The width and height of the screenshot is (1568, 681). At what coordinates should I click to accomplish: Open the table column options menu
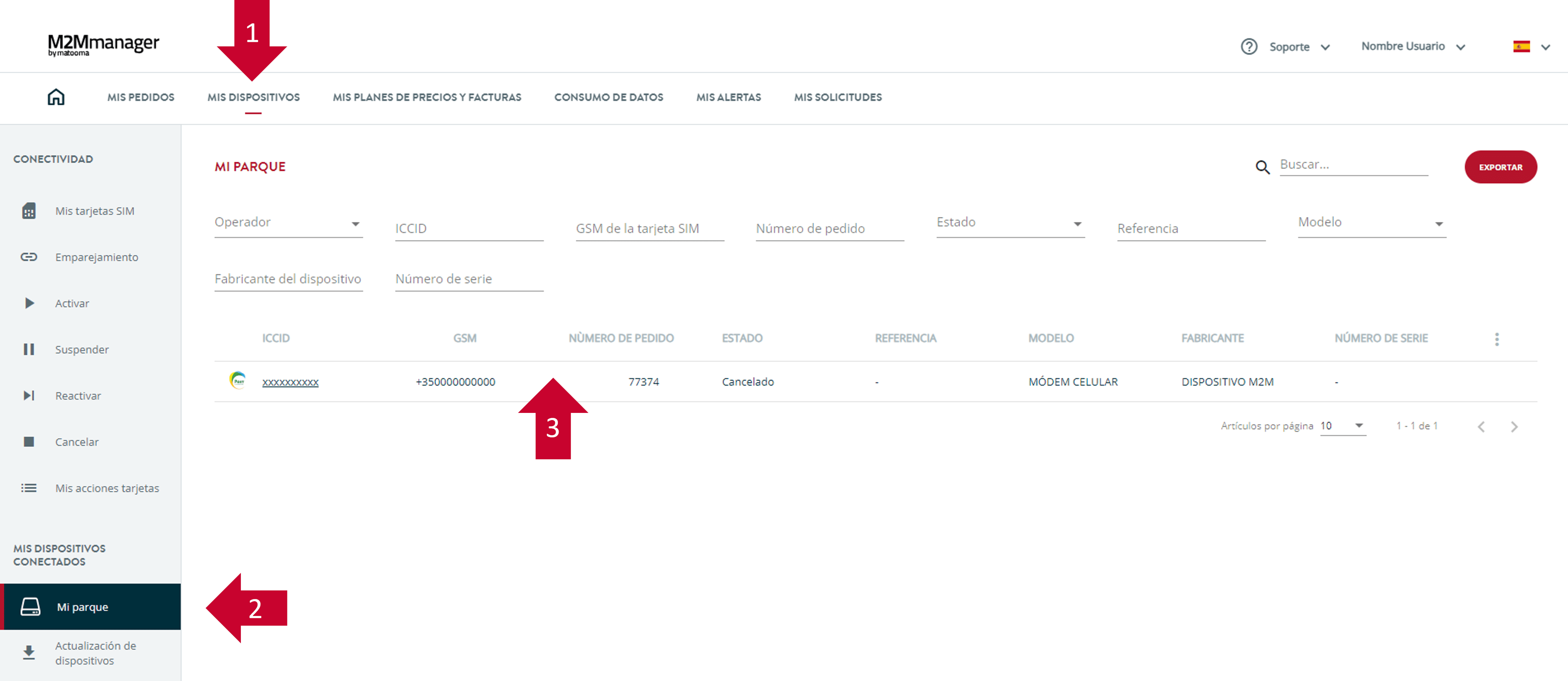coord(1497,339)
